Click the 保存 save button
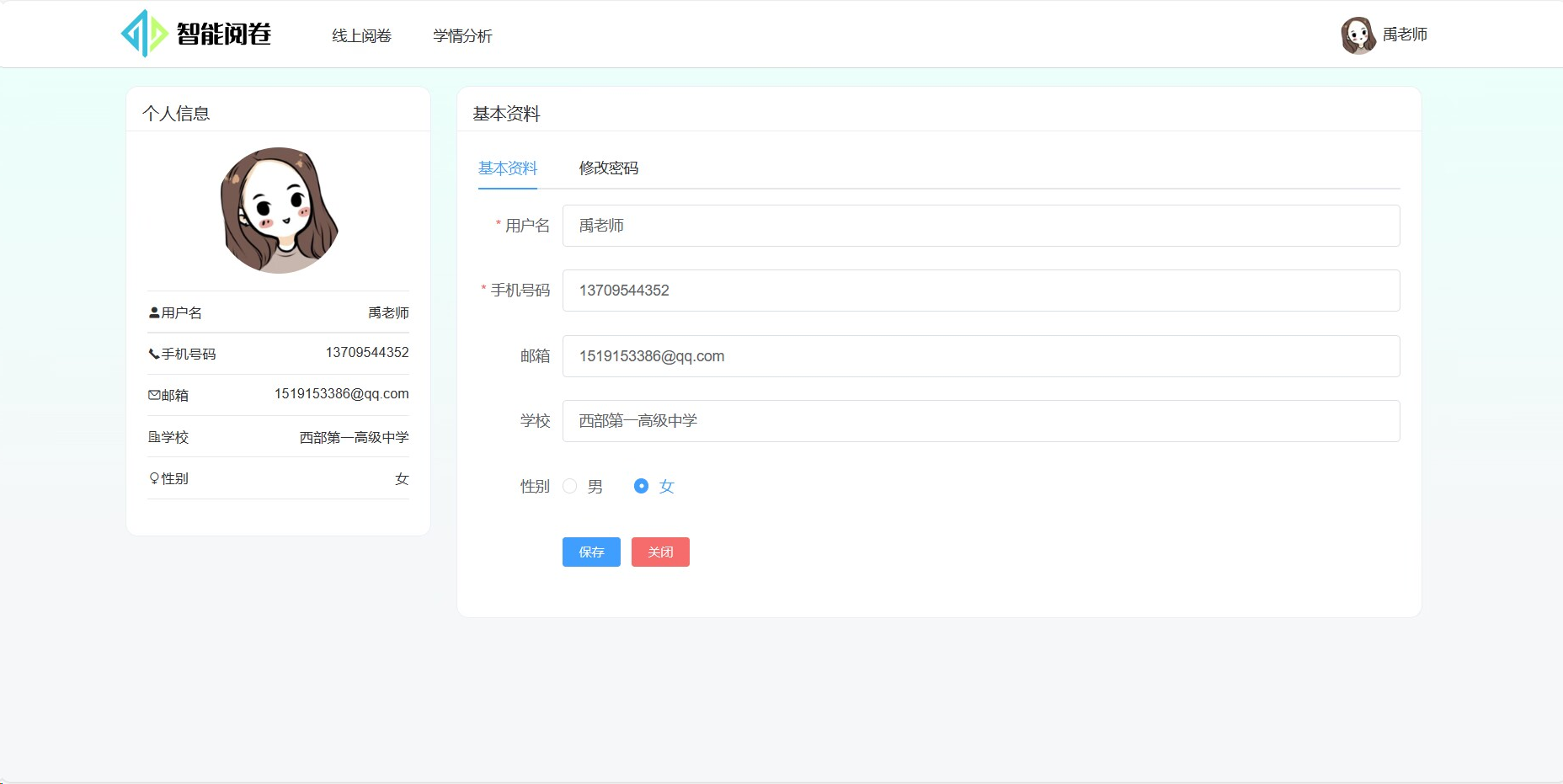The image size is (1563, 784). point(590,552)
